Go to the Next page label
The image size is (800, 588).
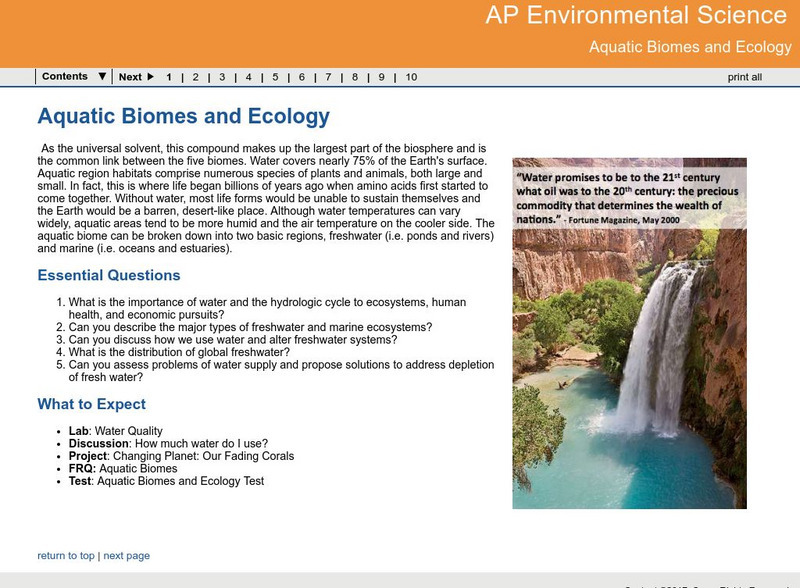tap(130, 76)
